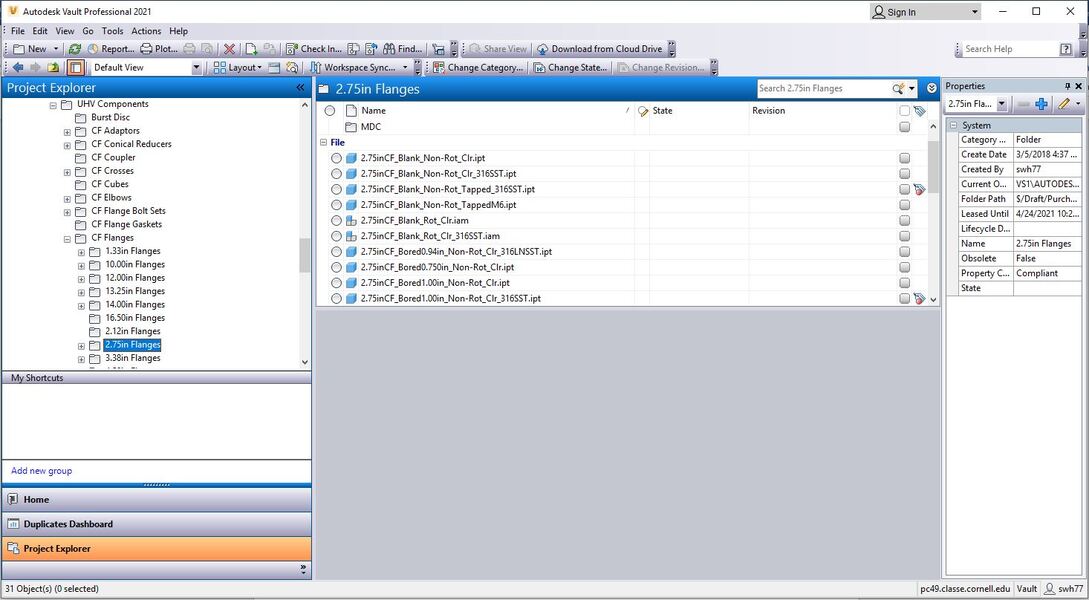Viewport: 1089px width, 600px height.
Task: Select the 3.38in Flanges tree folder
Action: point(133,358)
